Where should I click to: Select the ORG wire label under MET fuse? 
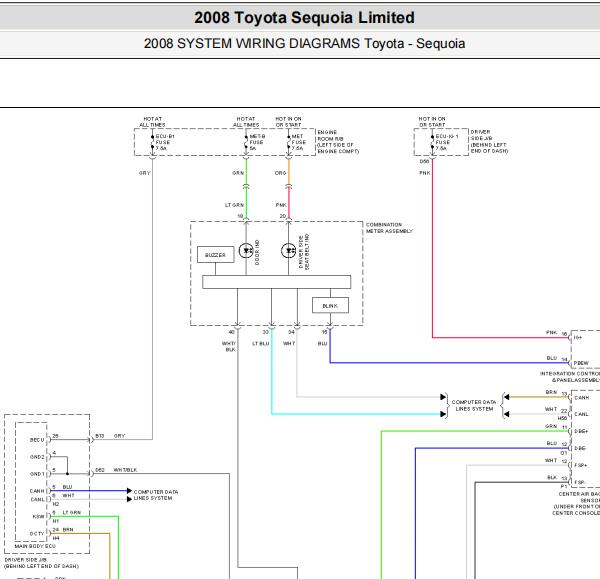point(280,173)
